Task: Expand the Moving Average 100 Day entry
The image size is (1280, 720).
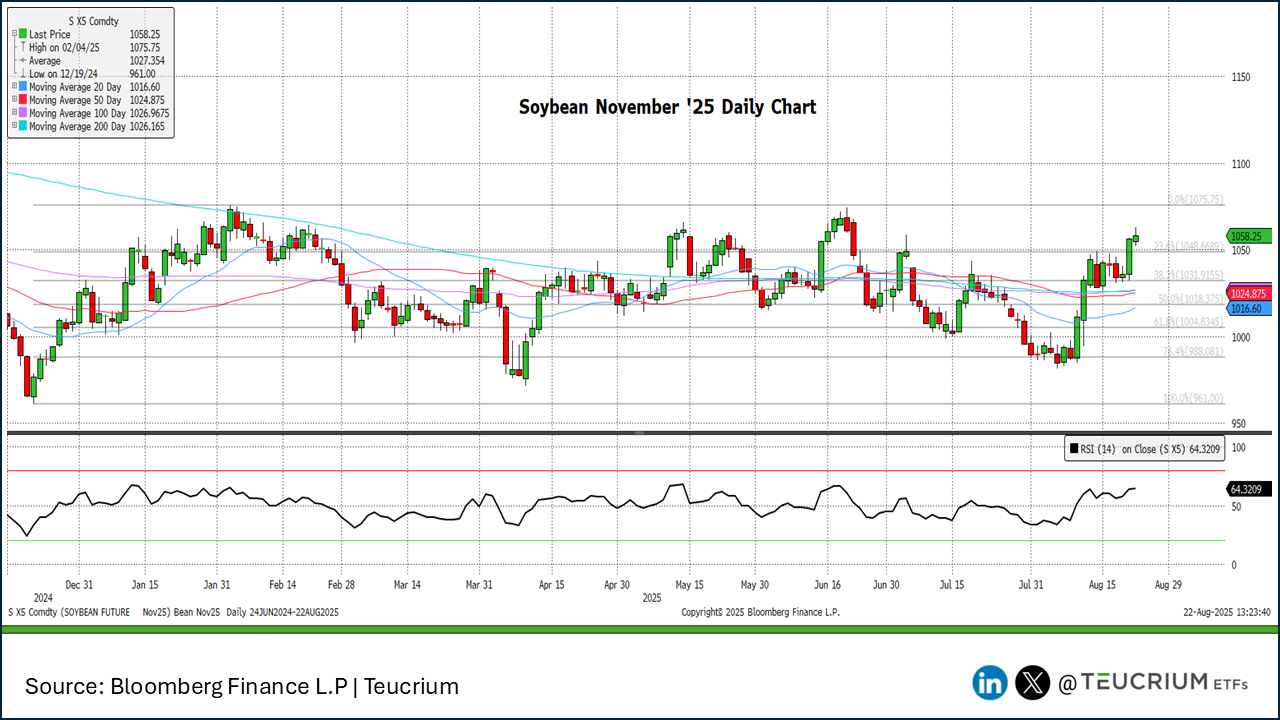Action: [13, 113]
